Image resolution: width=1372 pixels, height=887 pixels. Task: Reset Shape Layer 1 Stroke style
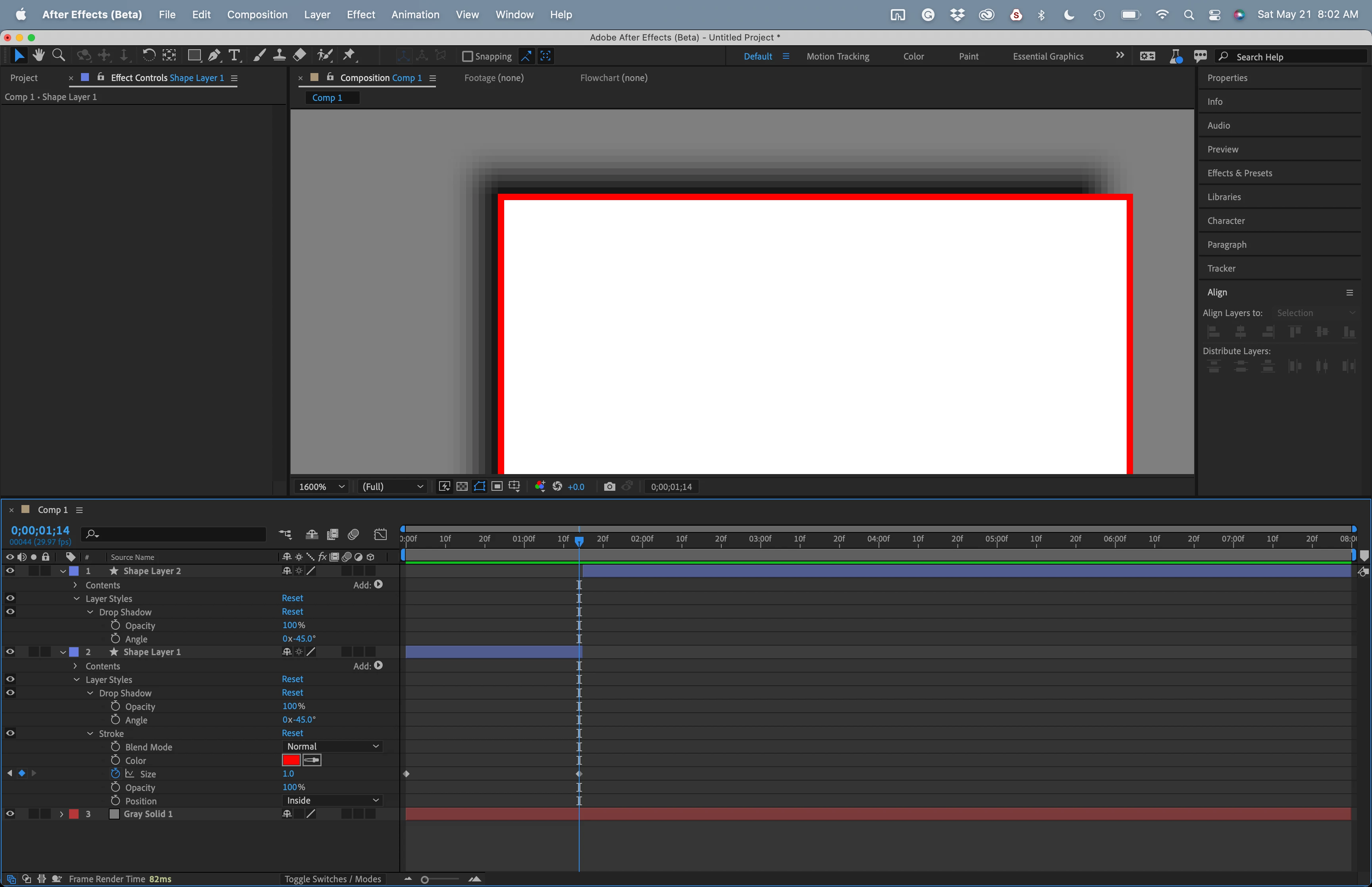point(292,733)
